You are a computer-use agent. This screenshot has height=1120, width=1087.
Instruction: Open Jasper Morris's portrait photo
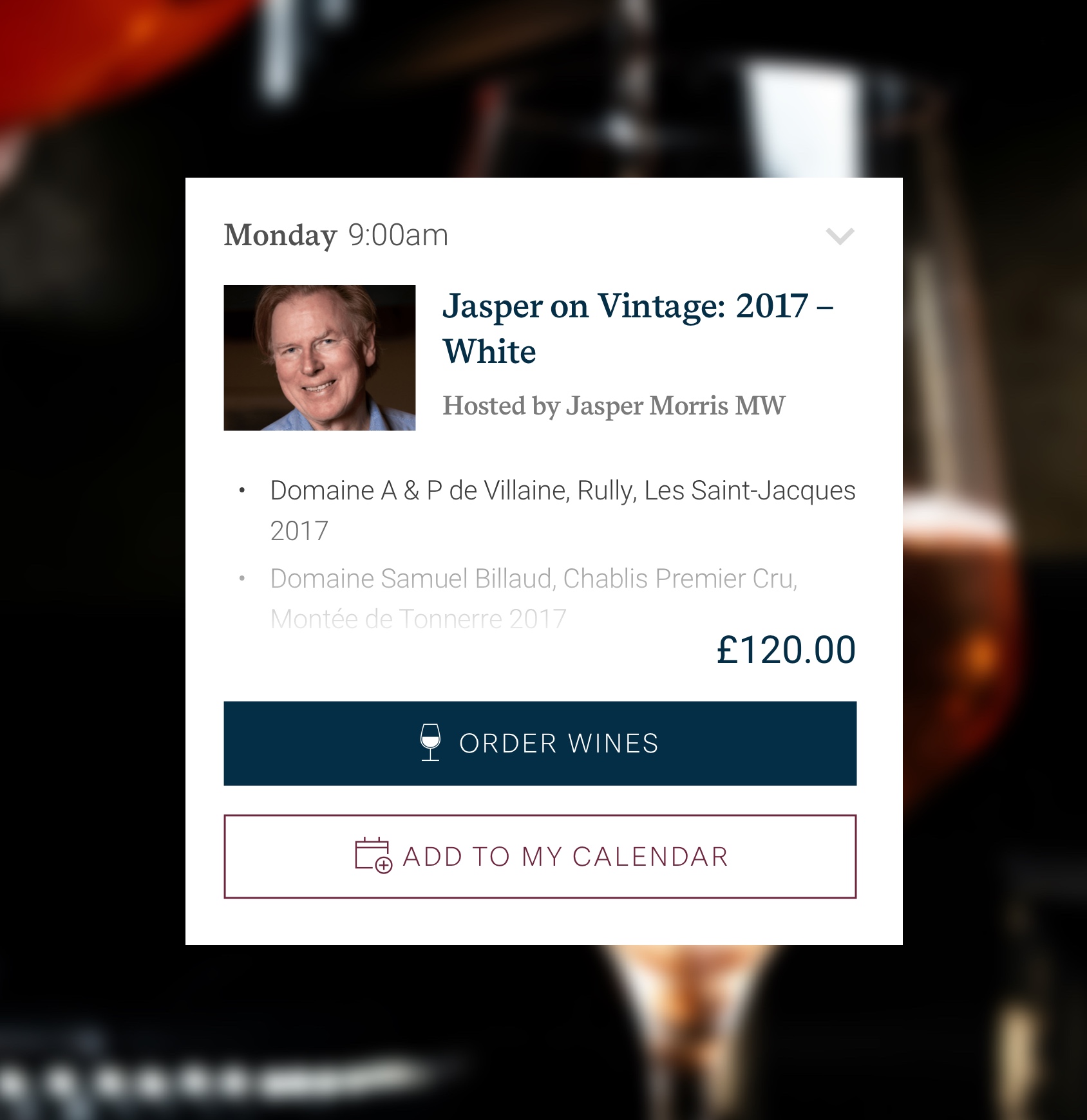point(319,358)
